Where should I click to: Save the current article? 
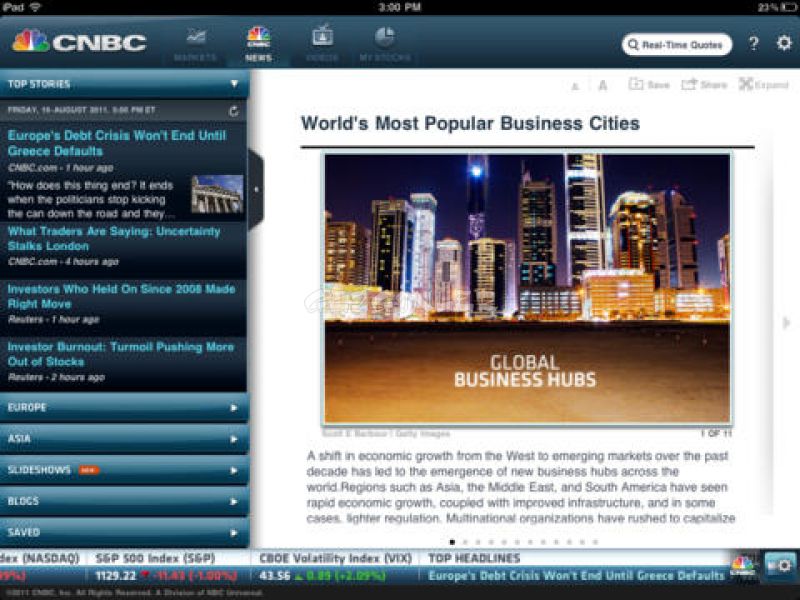click(x=649, y=85)
